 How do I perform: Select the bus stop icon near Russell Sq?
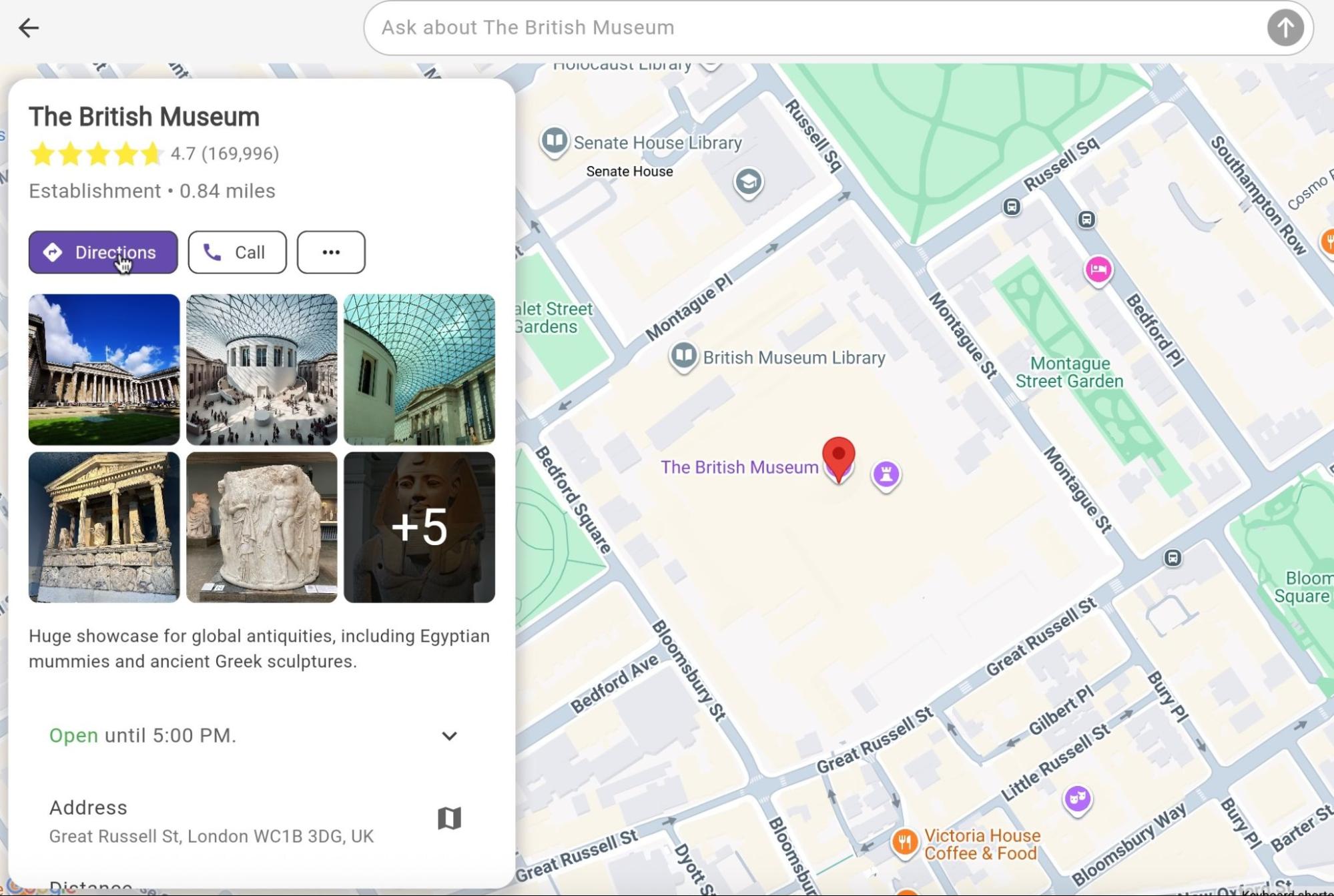[x=1011, y=208]
